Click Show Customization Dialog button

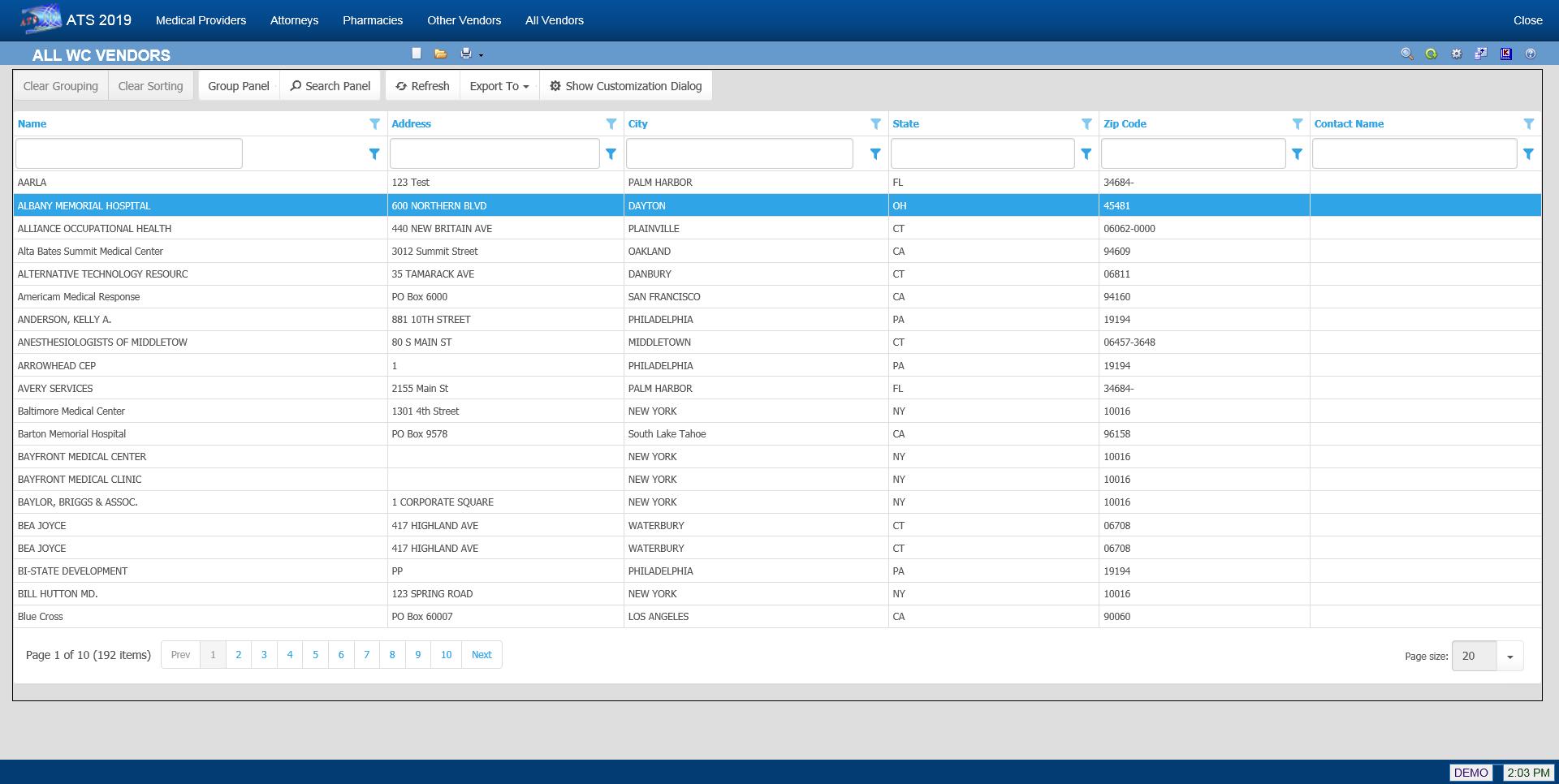point(625,86)
